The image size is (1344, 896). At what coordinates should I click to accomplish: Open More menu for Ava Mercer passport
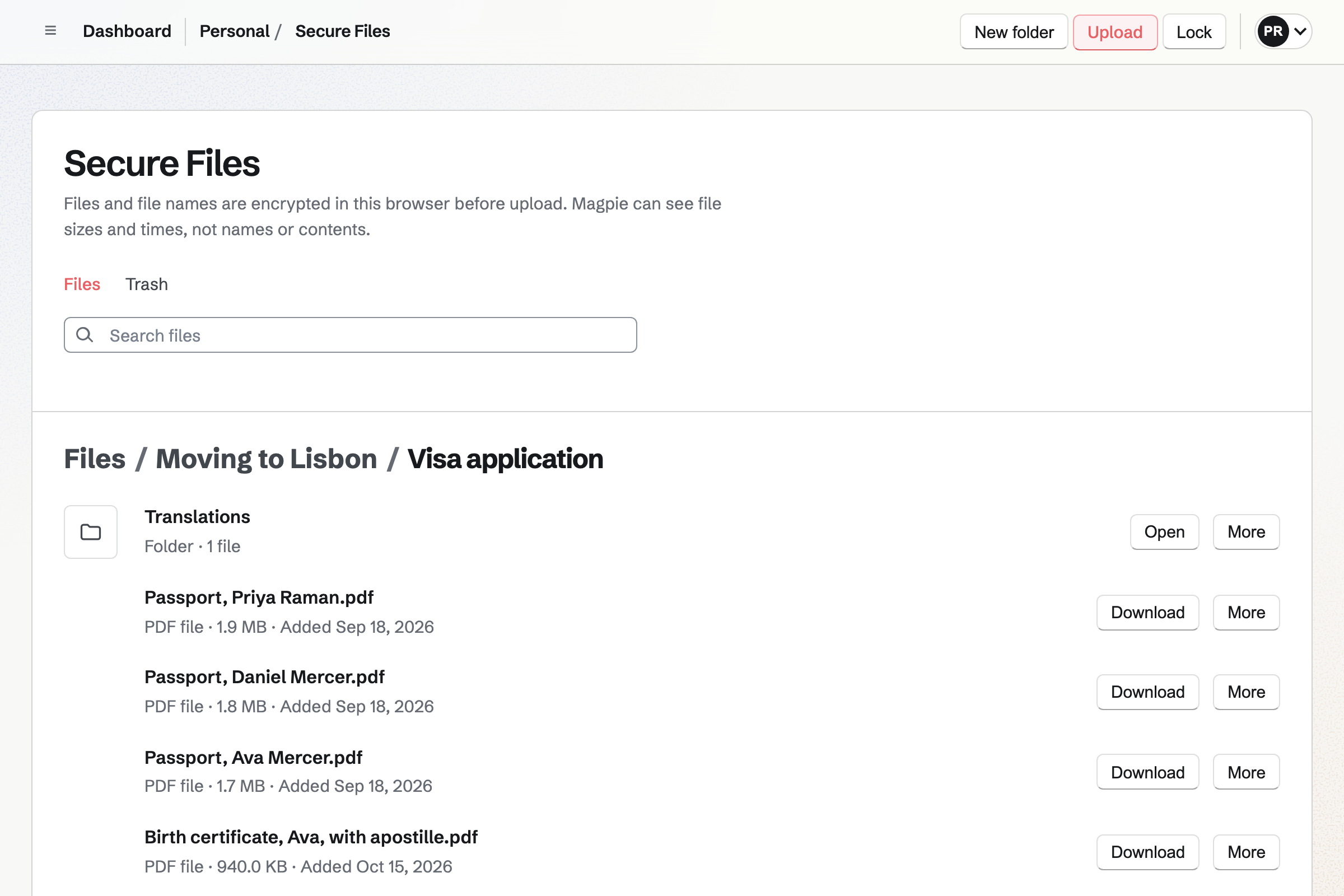1247,772
